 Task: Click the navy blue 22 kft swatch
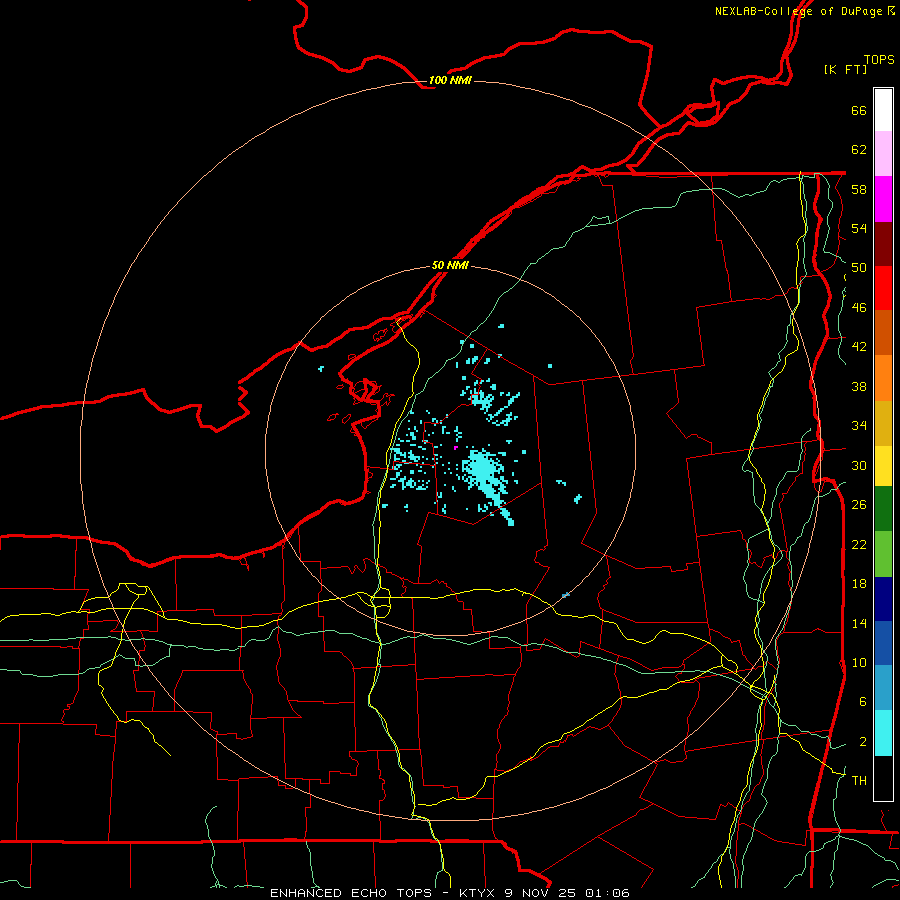point(883,599)
